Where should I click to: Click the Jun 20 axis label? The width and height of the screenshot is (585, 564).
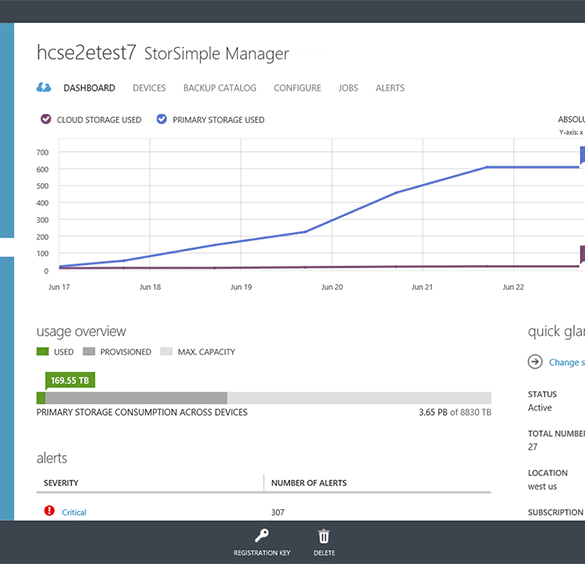[332, 287]
